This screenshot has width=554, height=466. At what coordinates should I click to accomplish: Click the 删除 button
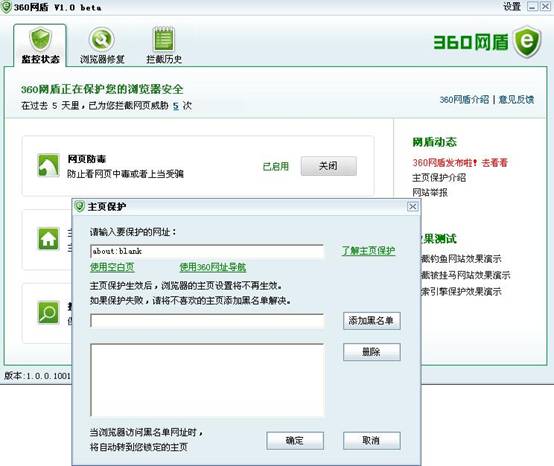pos(371,352)
